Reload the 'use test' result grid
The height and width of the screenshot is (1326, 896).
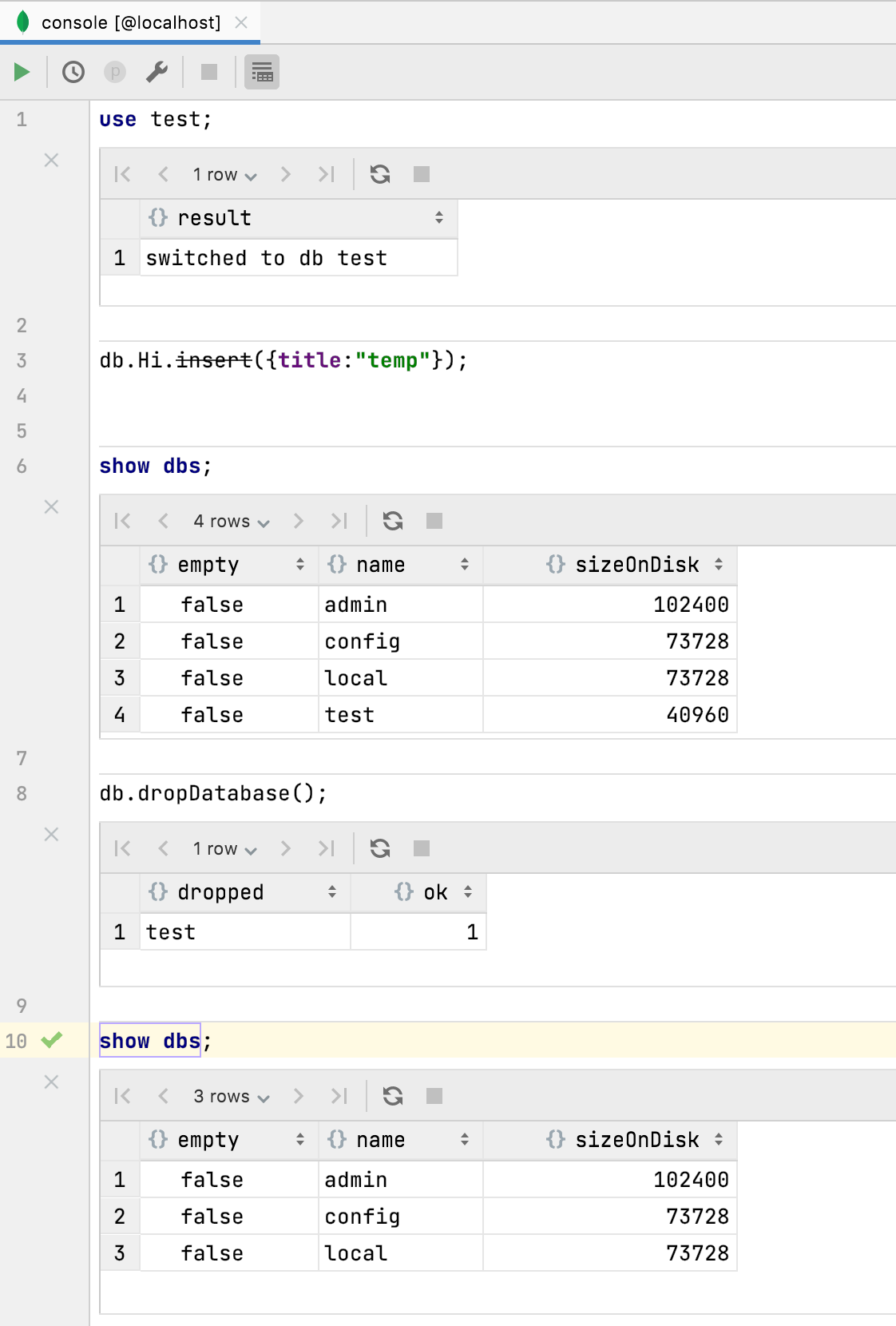click(380, 174)
